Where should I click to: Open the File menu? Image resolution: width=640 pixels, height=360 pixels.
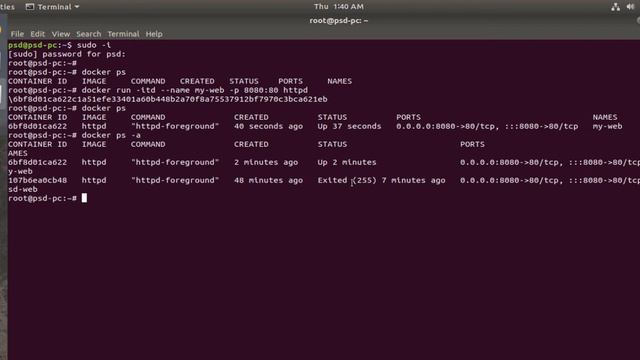(17, 34)
